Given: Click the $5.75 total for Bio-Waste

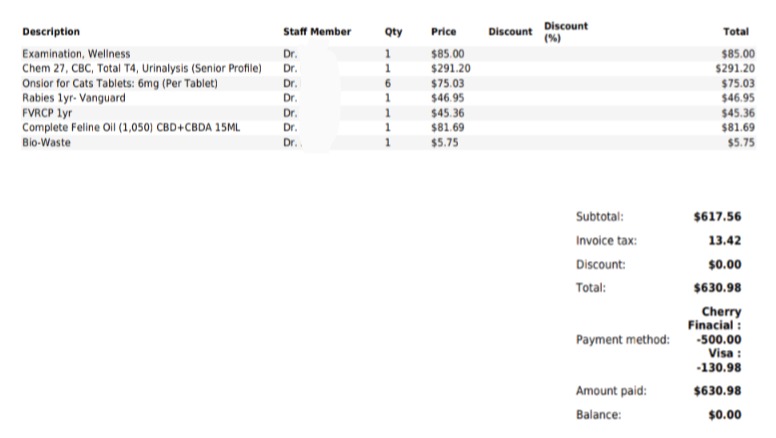Looking at the screenshot, I should [741, 143].
